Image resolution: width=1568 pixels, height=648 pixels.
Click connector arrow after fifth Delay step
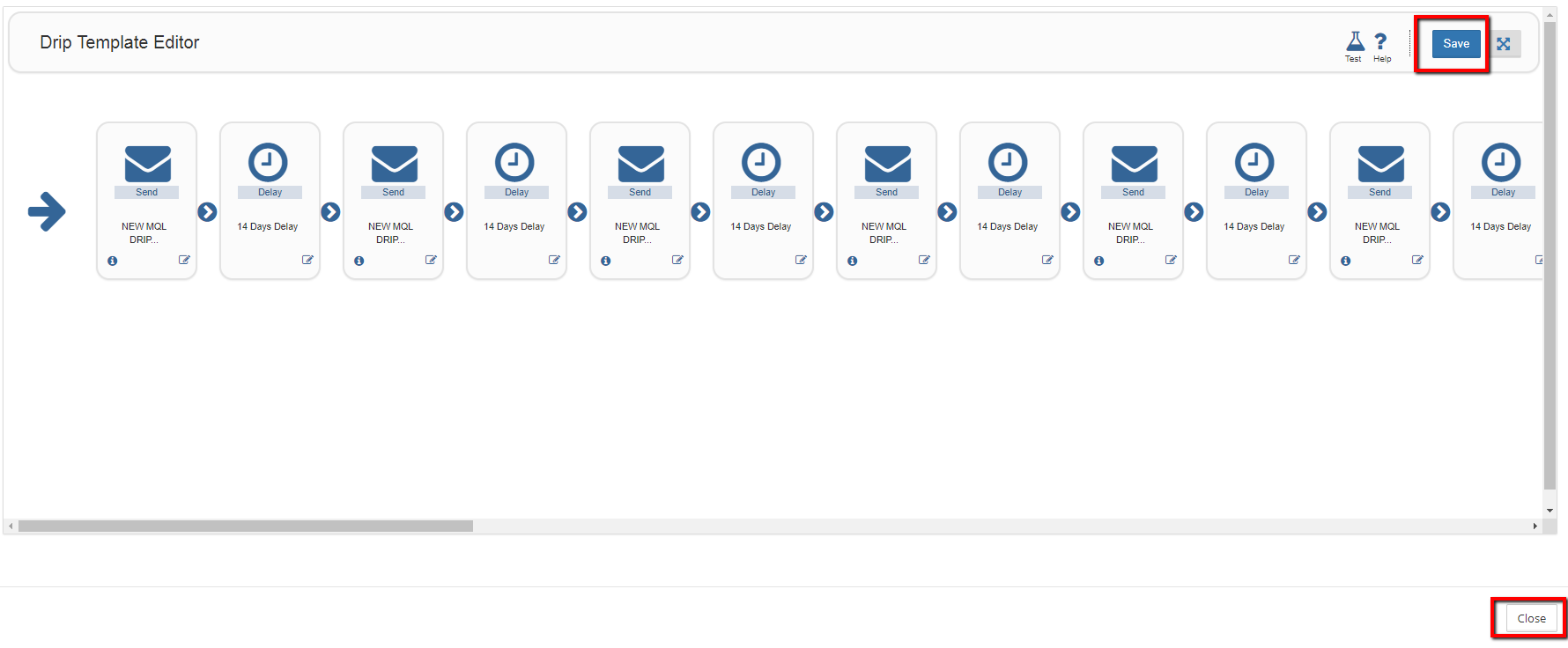tap(1317, 211)
